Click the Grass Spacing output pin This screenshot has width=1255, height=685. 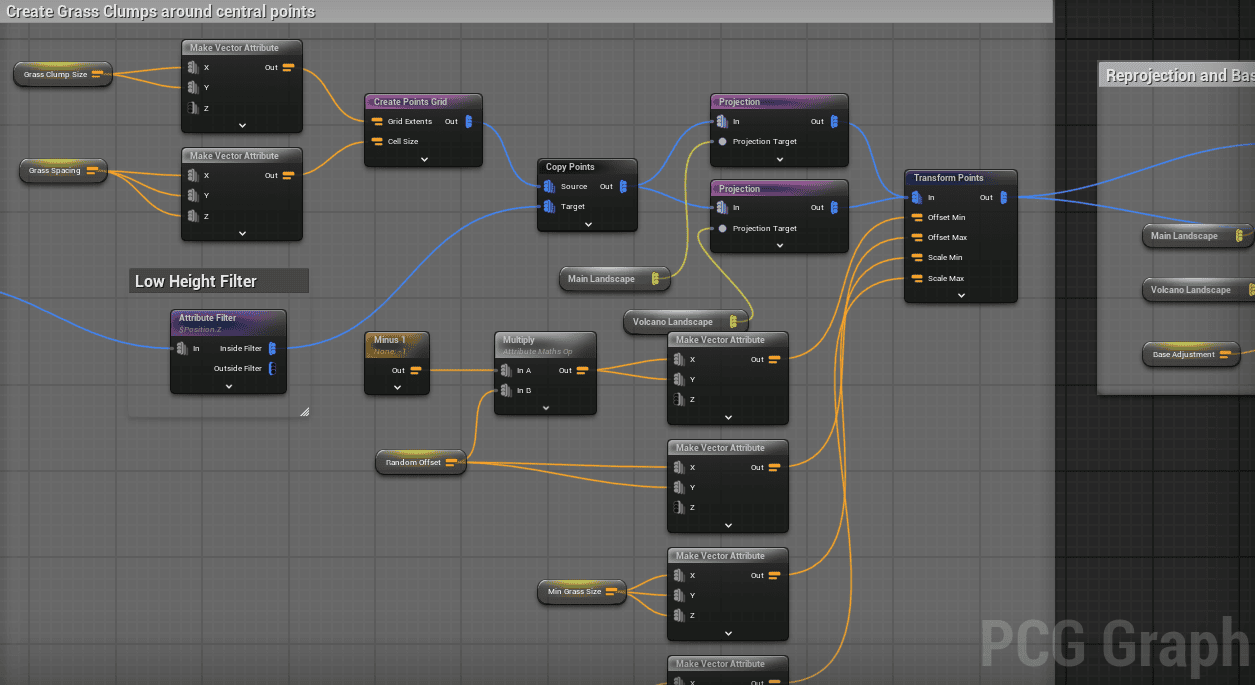tap(93, 171)
